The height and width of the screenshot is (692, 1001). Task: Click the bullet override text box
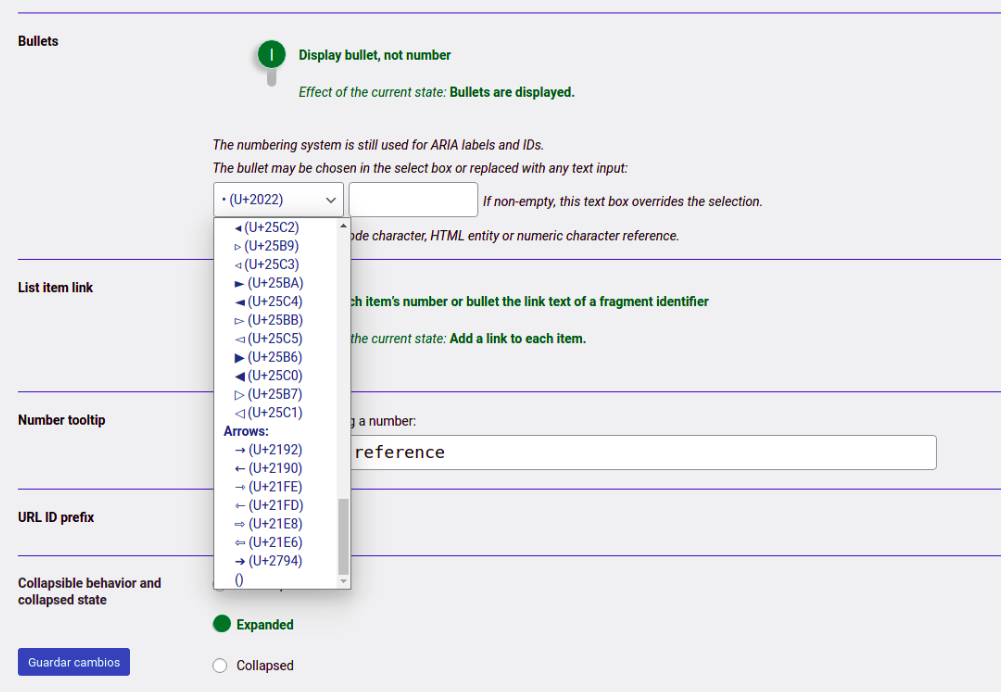click(x=413, y=200)
